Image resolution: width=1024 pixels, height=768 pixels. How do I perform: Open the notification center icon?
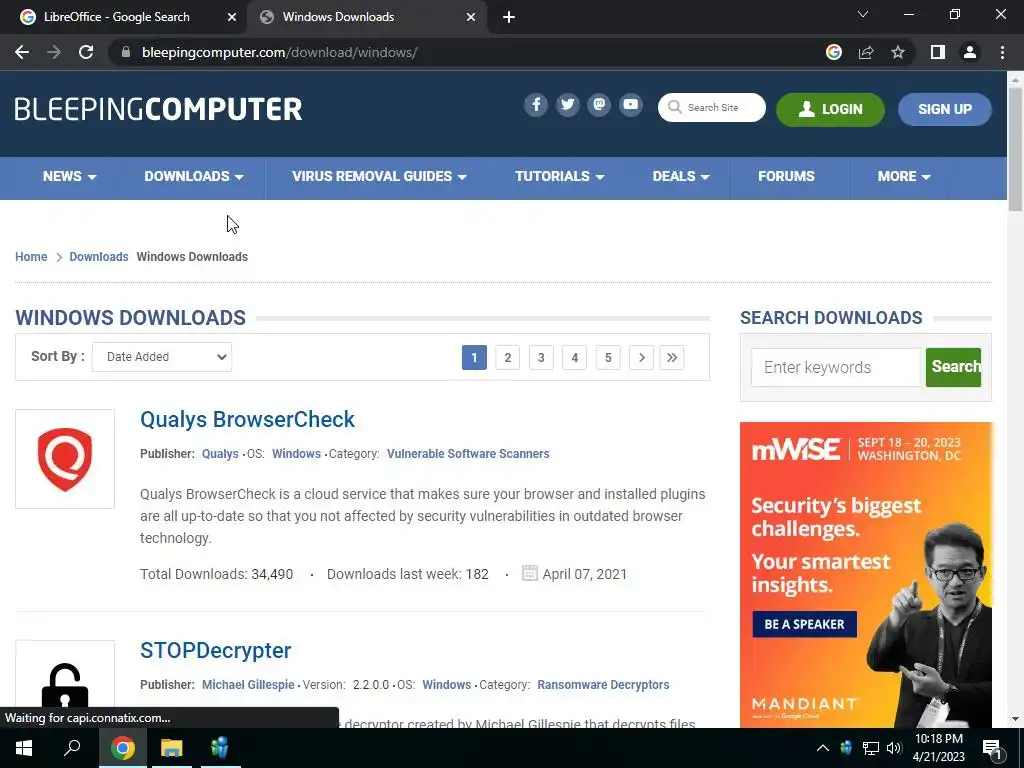992,748
